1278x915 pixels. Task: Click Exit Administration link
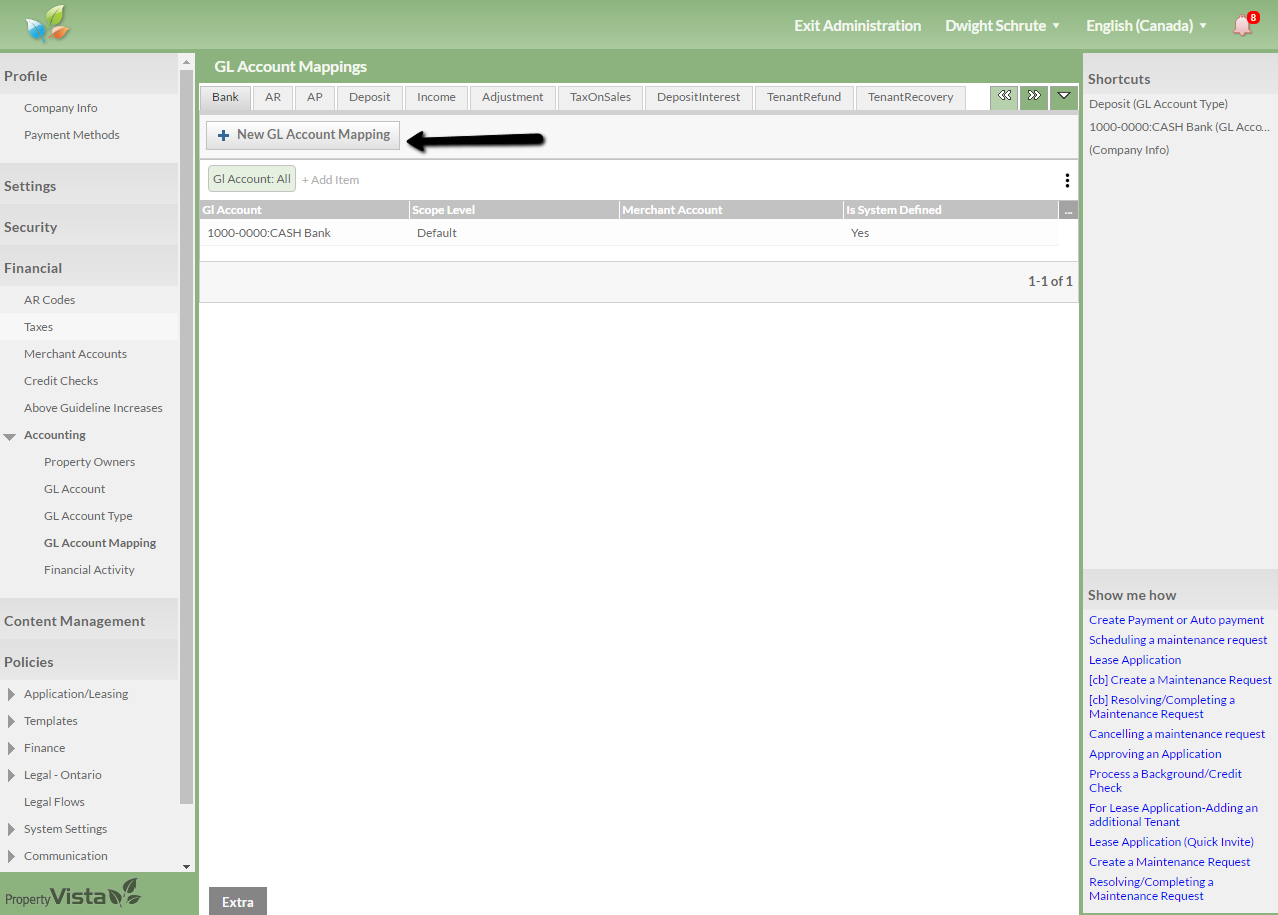tap(857, 26)
